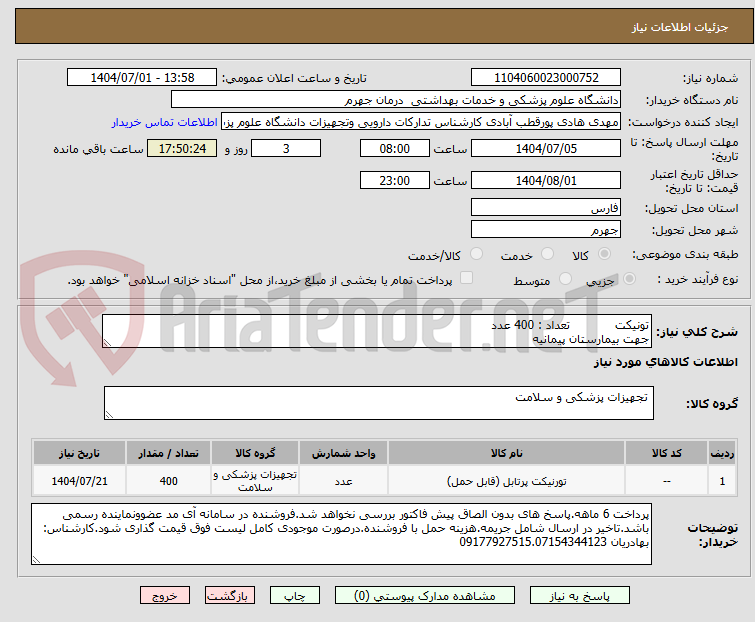This screenshot has height=622, width=755.
Task: Click the ردیف column header
Action: (722, 453)
